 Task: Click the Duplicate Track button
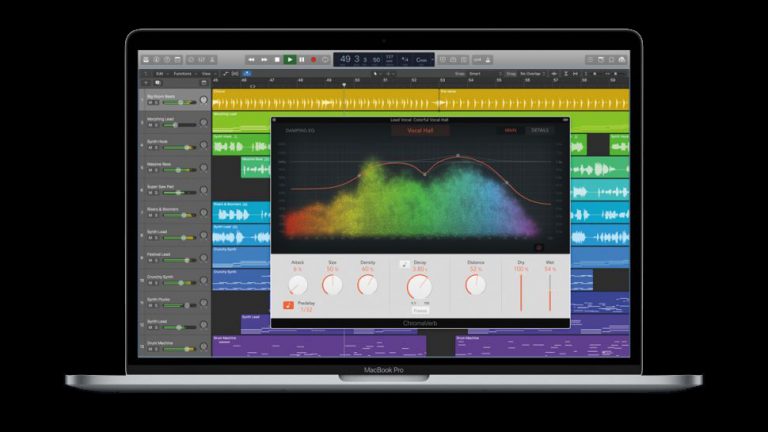click(x=157, y=83)
